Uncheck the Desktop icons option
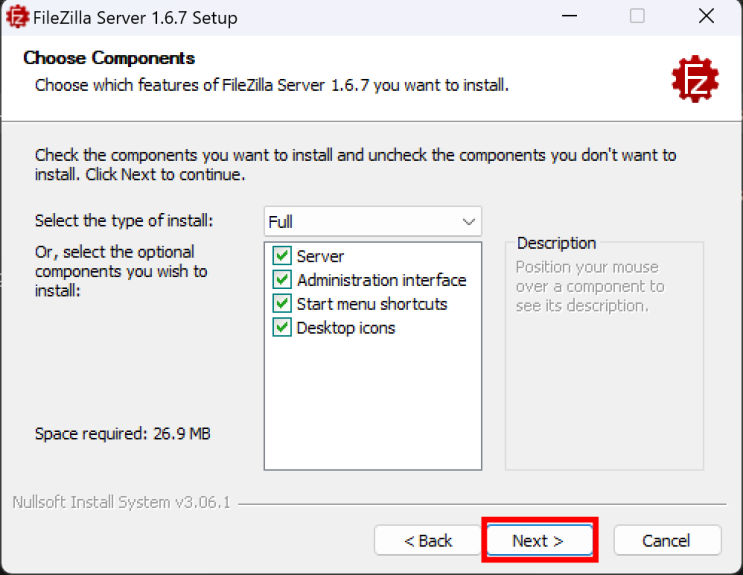Image resolution: width=743 pixels, height=575 pixels. click(x=282, y=328)
